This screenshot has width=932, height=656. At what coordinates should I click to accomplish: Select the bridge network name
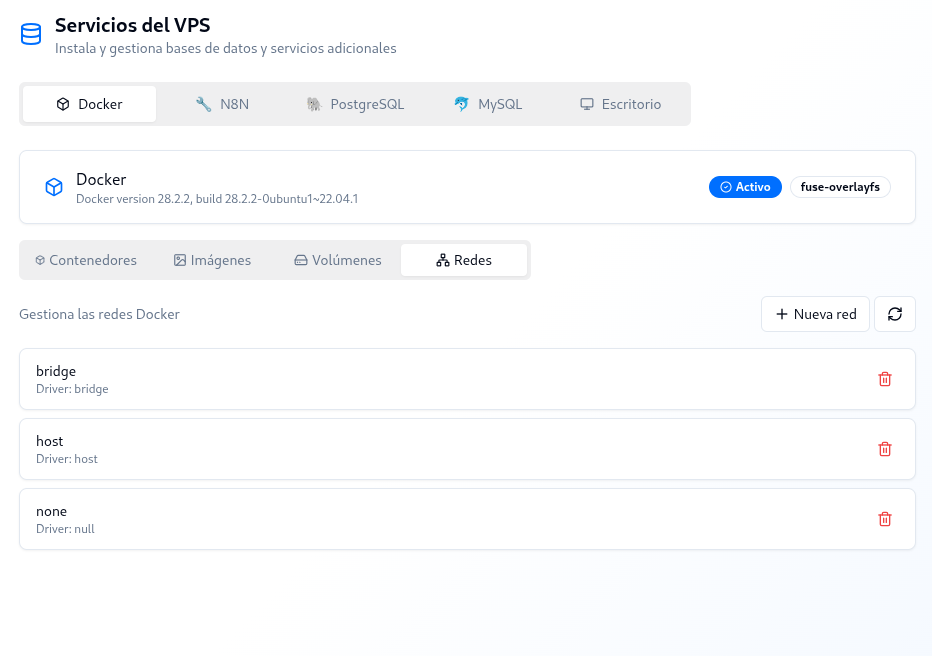(56, 371)
